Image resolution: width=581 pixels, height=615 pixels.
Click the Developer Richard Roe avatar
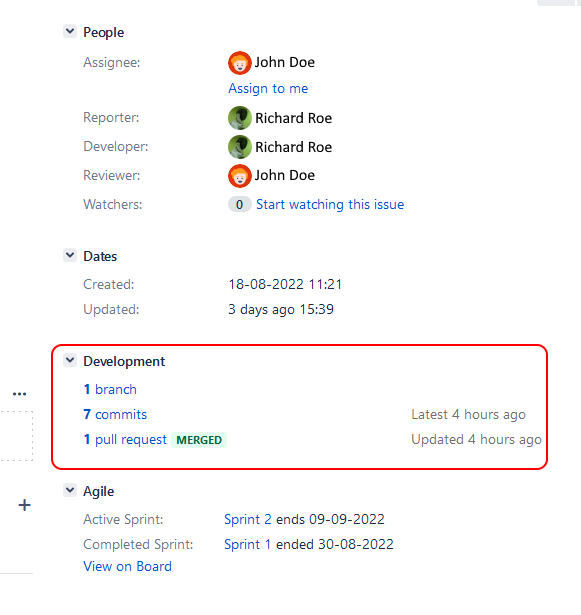(x=240, y=147)
